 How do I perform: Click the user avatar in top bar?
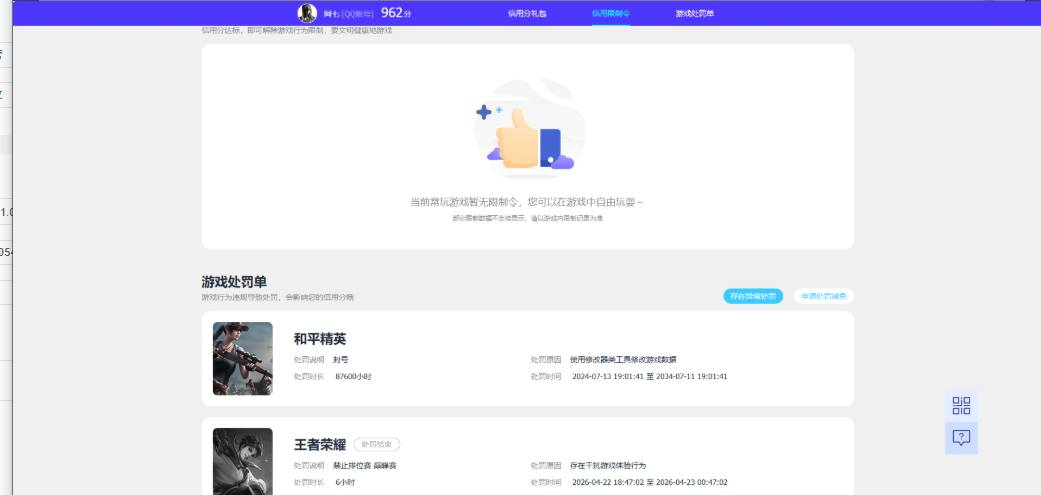click(307, 13)
